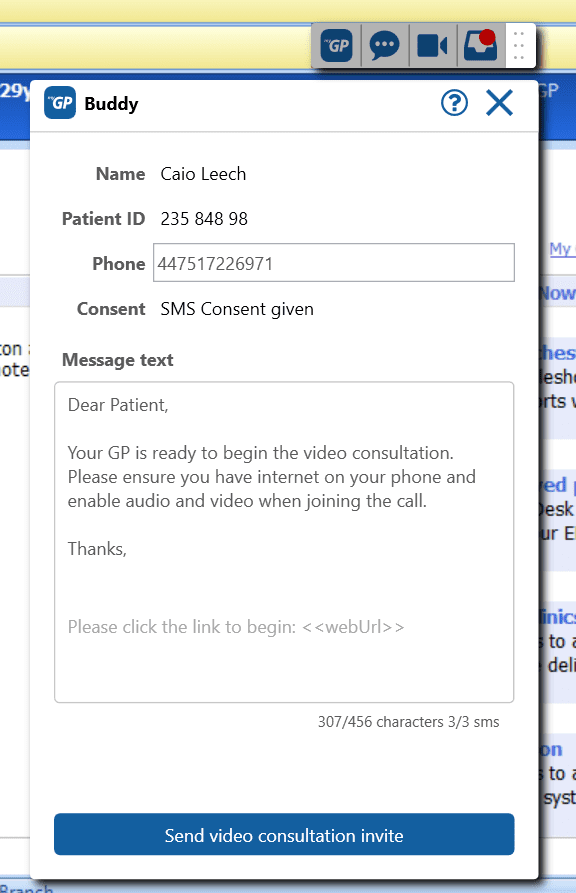
Task: Click the 'Dear Patient,' line in message
Action: (119, 405)
